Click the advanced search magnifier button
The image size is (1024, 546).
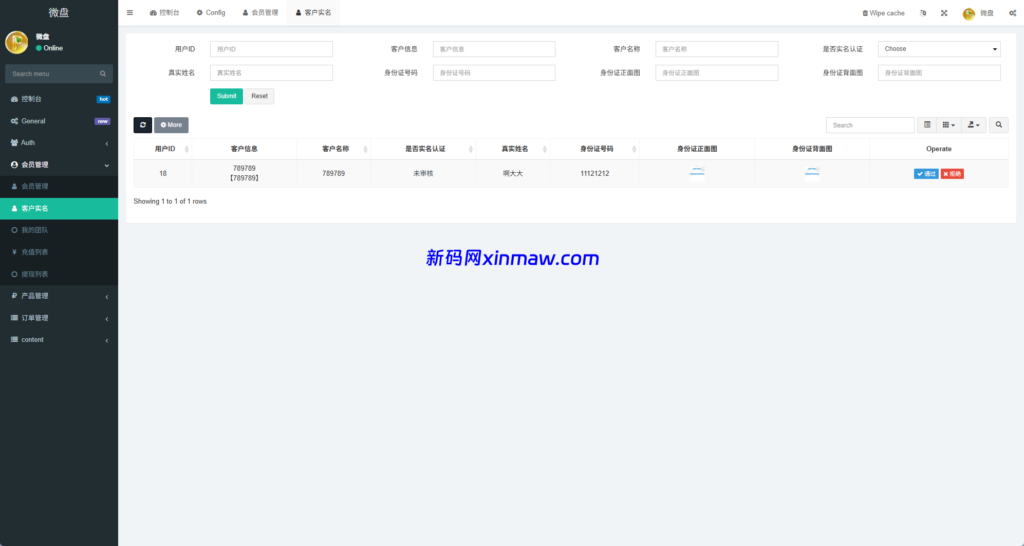click(999, 125)
